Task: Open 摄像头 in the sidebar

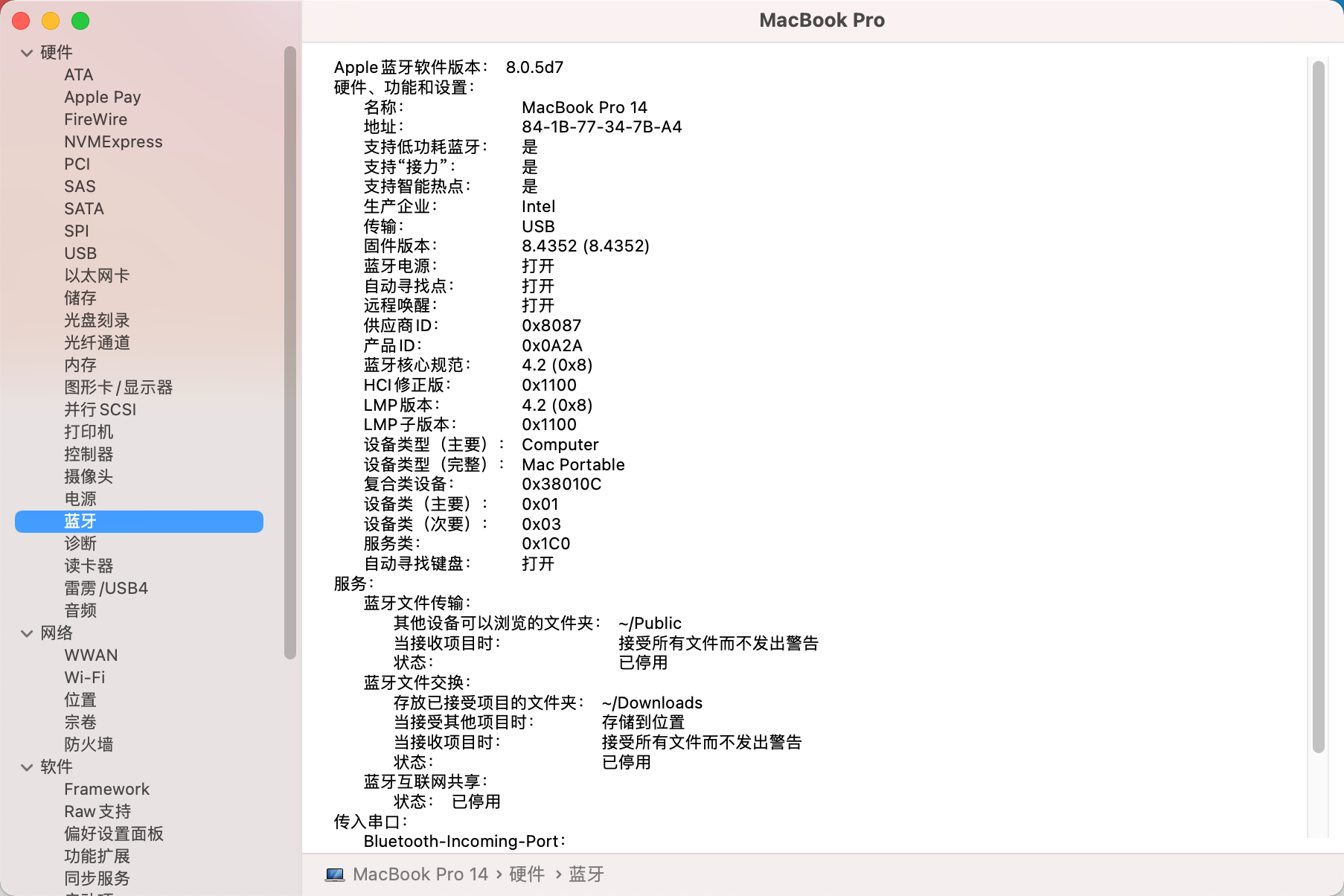Action: pos(89,477)
